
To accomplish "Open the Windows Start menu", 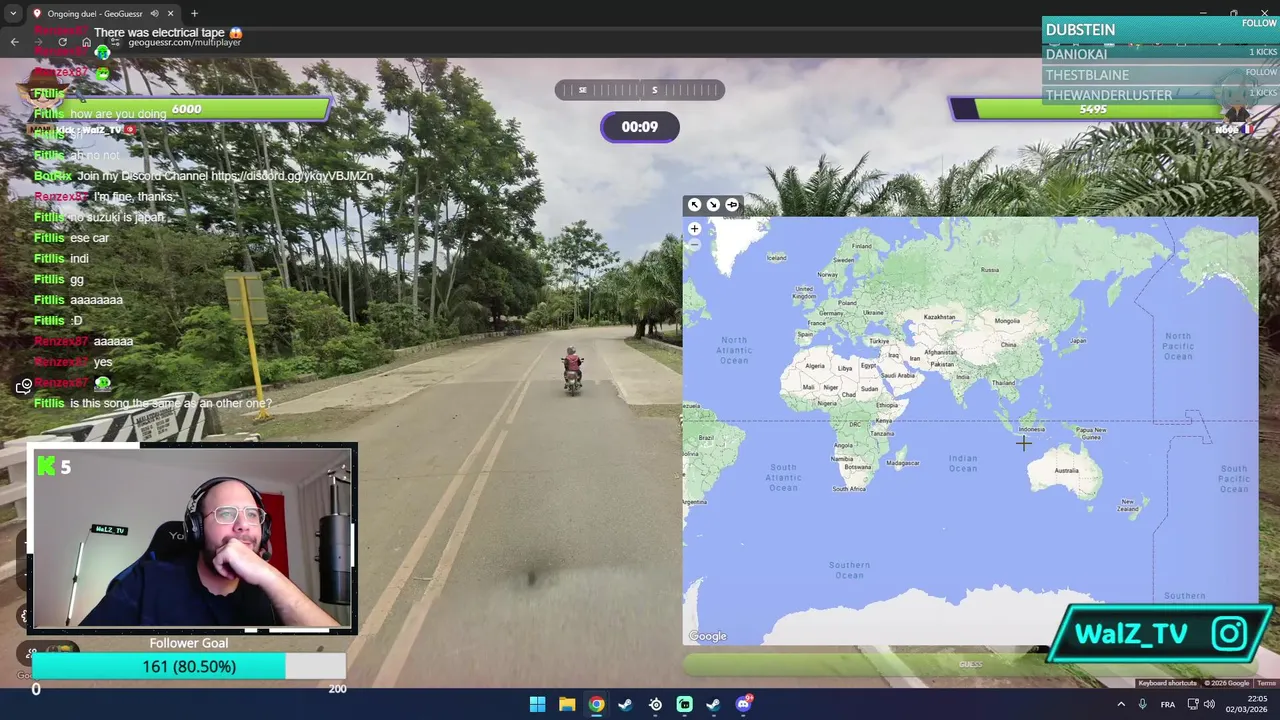I will (x=537, y=704).
